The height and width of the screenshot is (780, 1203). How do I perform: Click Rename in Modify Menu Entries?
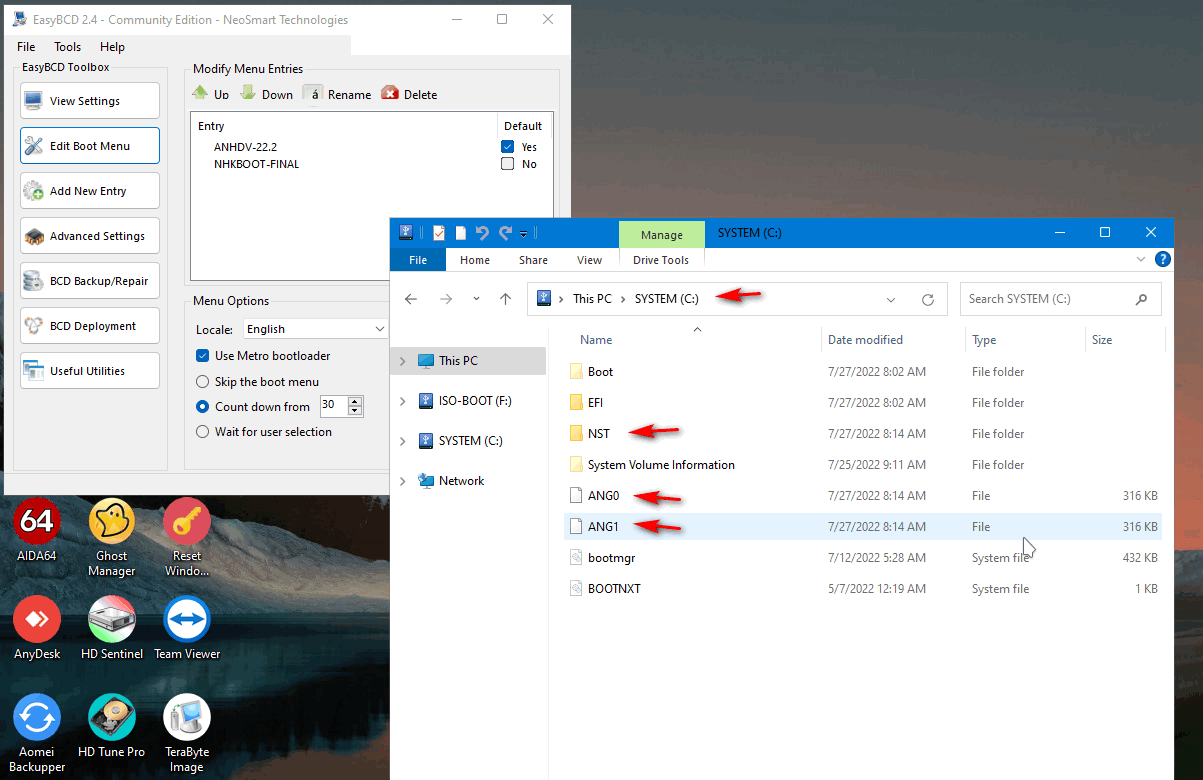coord(338,94)
